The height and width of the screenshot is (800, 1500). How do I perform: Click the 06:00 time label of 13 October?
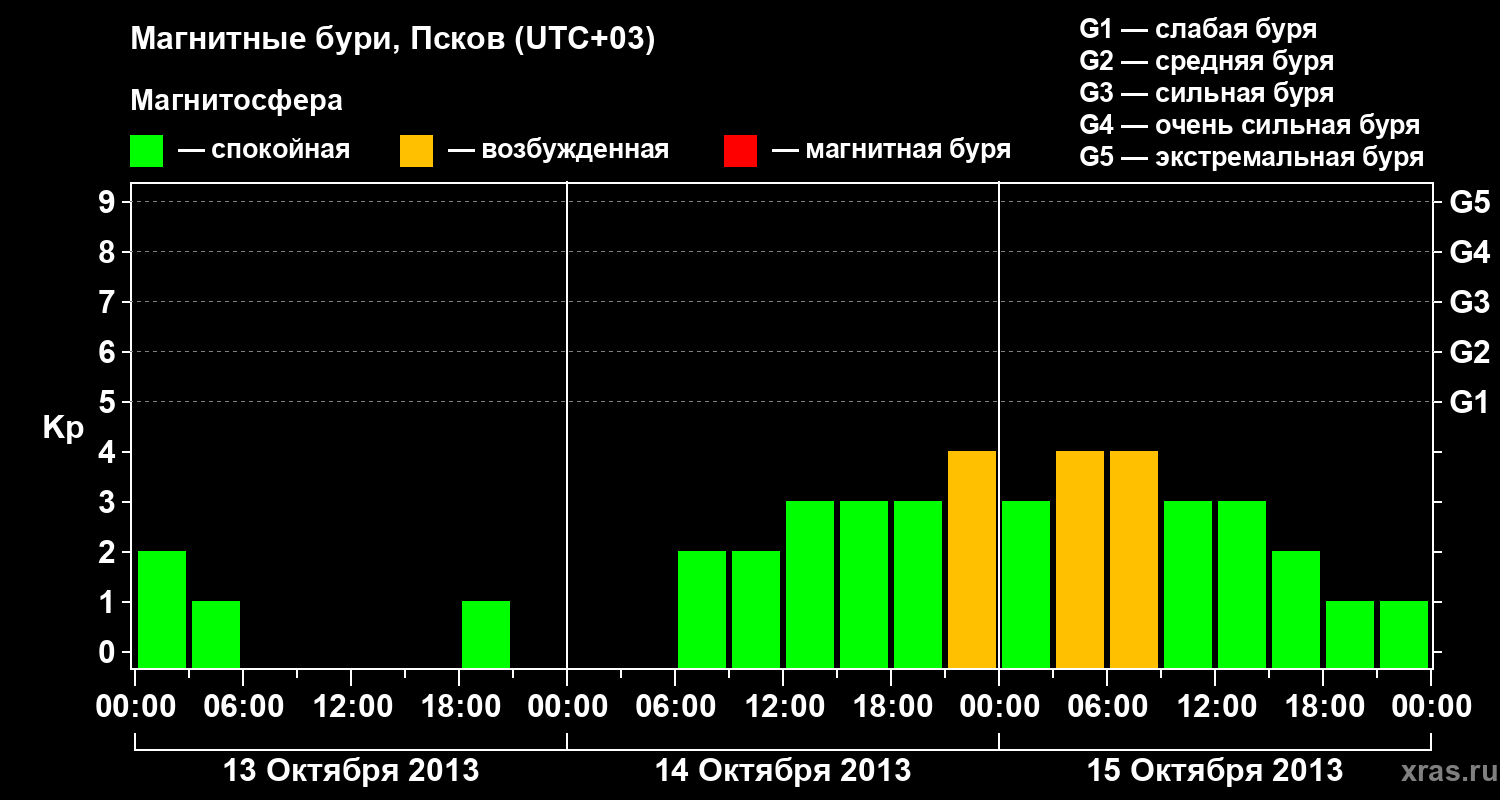pyautogui.click(x=243, y=706)
